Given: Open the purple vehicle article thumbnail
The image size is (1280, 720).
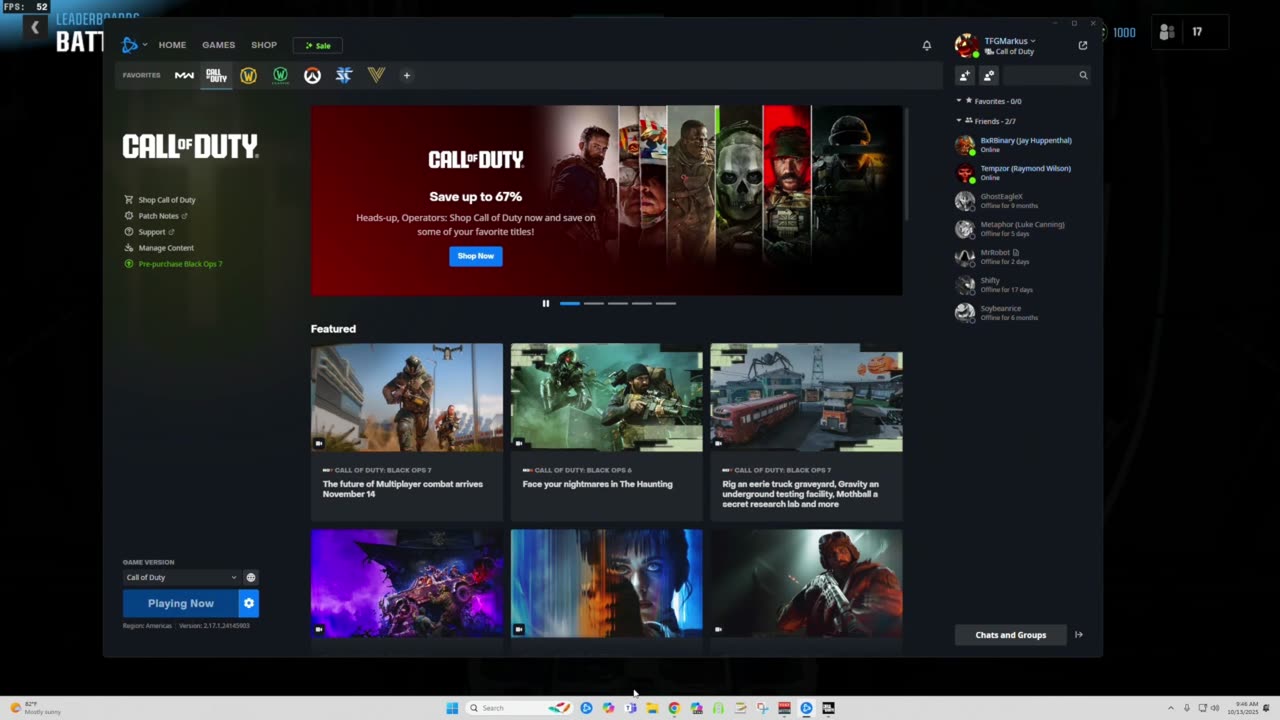Looking at the screenshot, I should click(x=407, y=584).
